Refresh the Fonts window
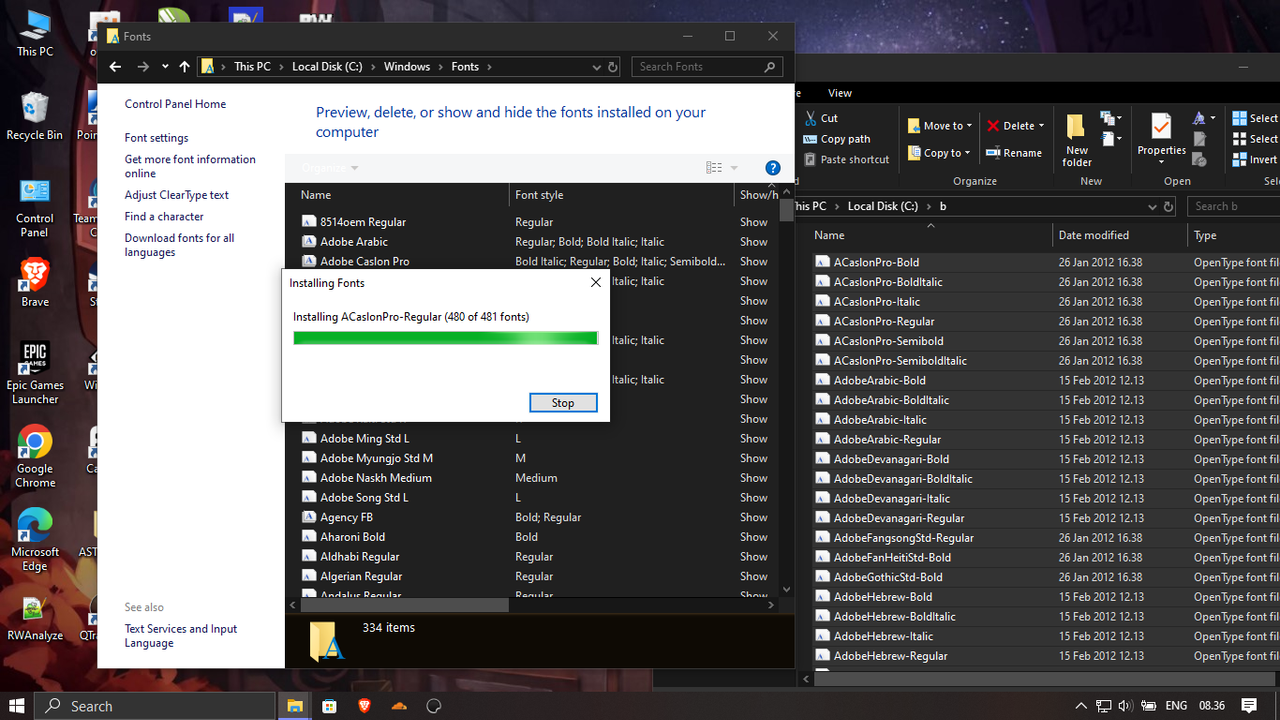The width and height of the screenshot is (1280, 720). [613, 67]
